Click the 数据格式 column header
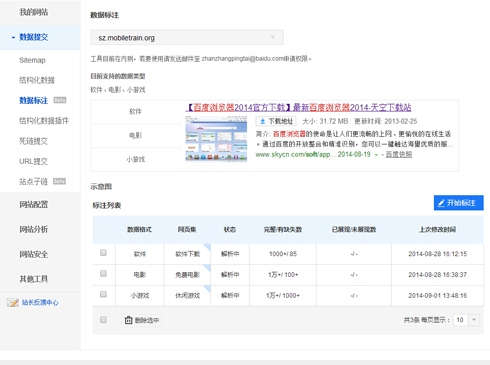The width and height of the screenshot is (490, 365). pos(139,229)
